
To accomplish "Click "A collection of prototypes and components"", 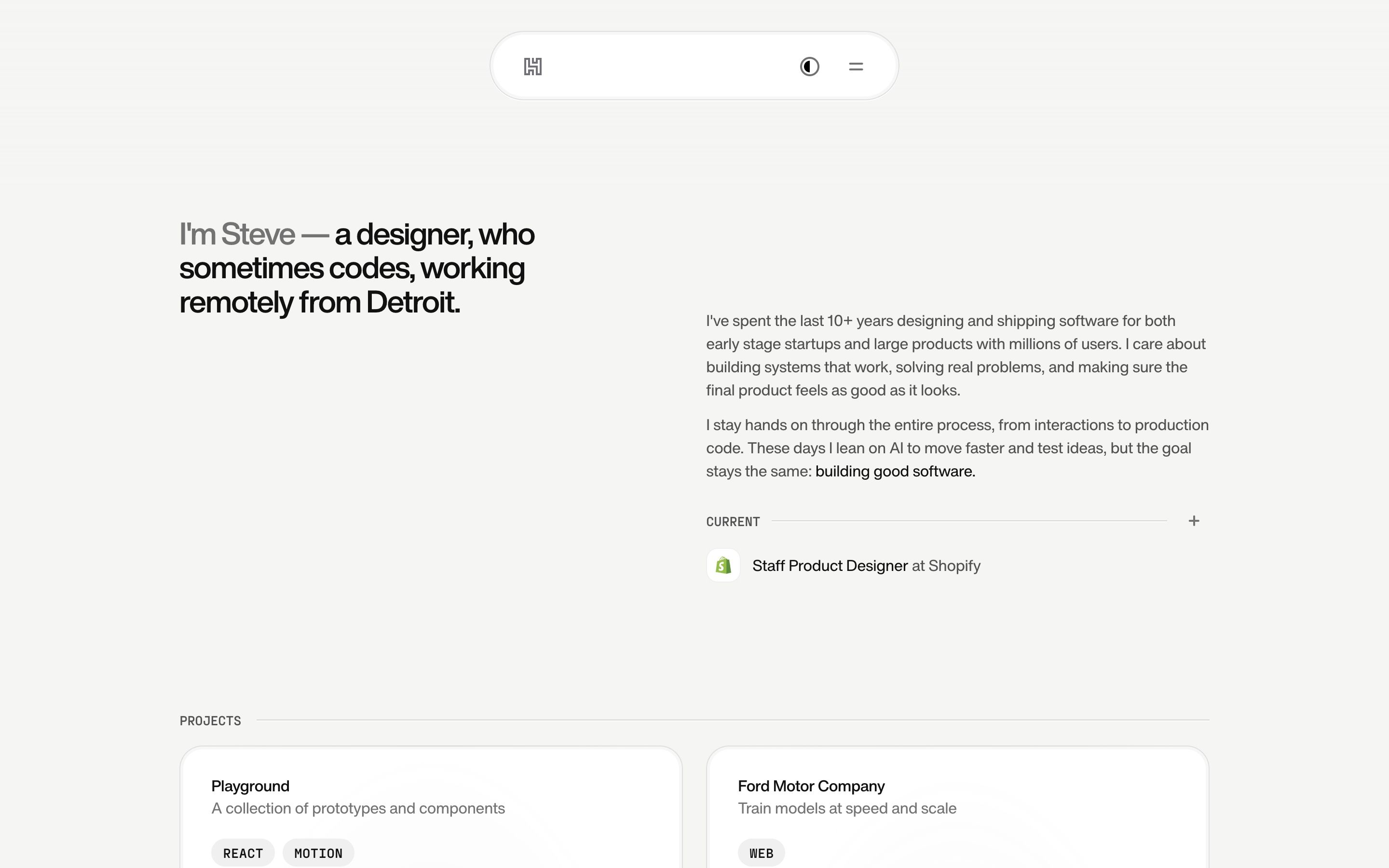I will click(x=358, y=808).
